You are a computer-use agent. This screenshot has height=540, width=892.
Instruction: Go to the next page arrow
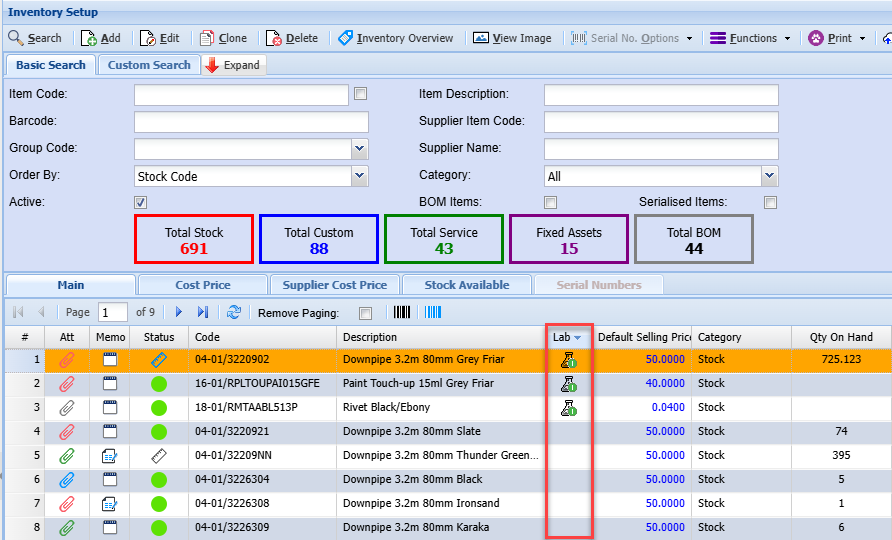coord(179,312)
